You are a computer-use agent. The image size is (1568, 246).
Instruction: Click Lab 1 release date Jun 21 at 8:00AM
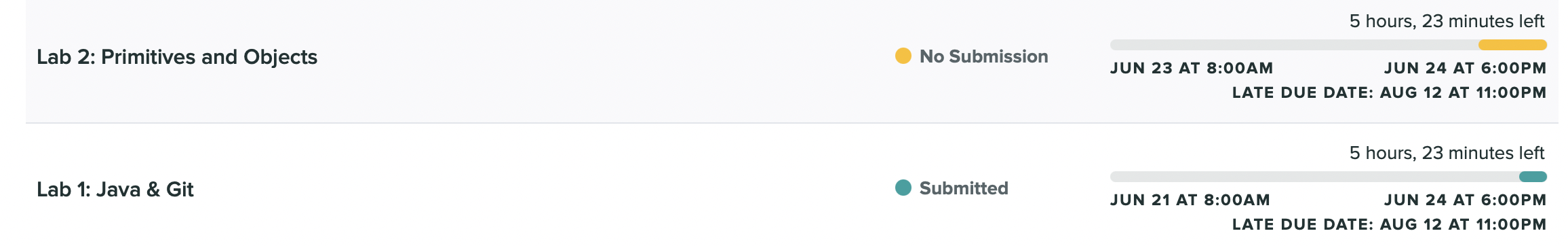(x=1190, y=200)
